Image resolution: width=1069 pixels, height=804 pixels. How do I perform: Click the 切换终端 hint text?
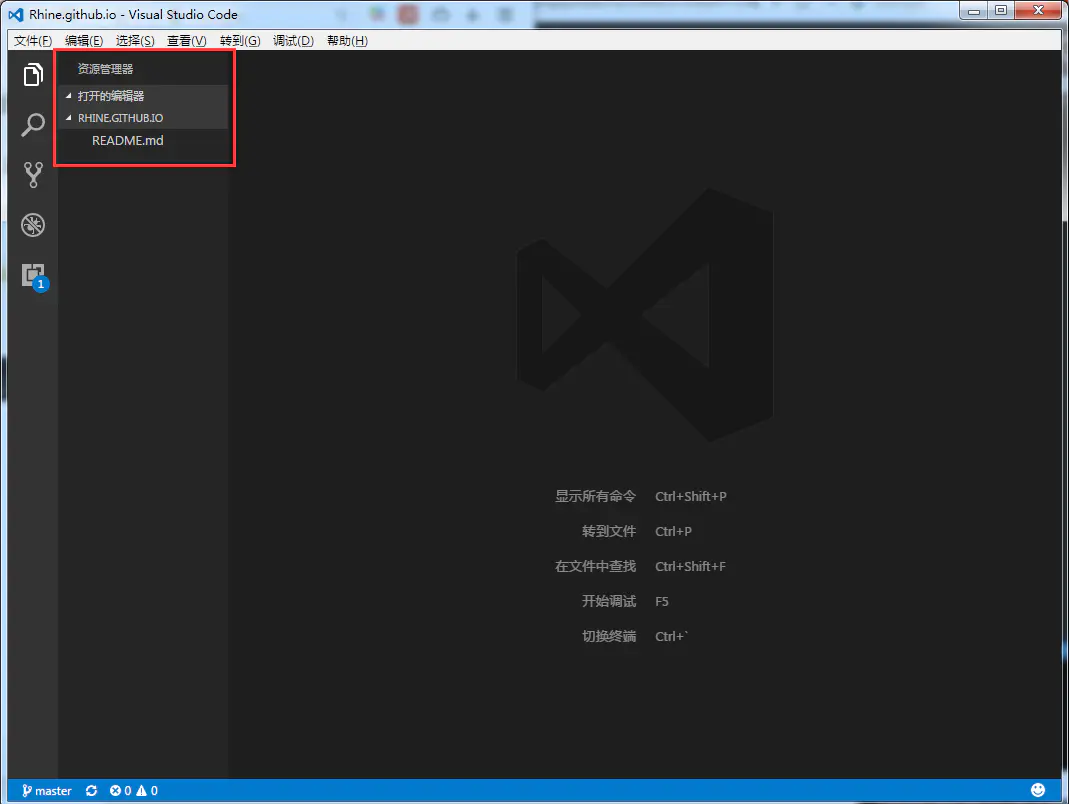[609, 636]
